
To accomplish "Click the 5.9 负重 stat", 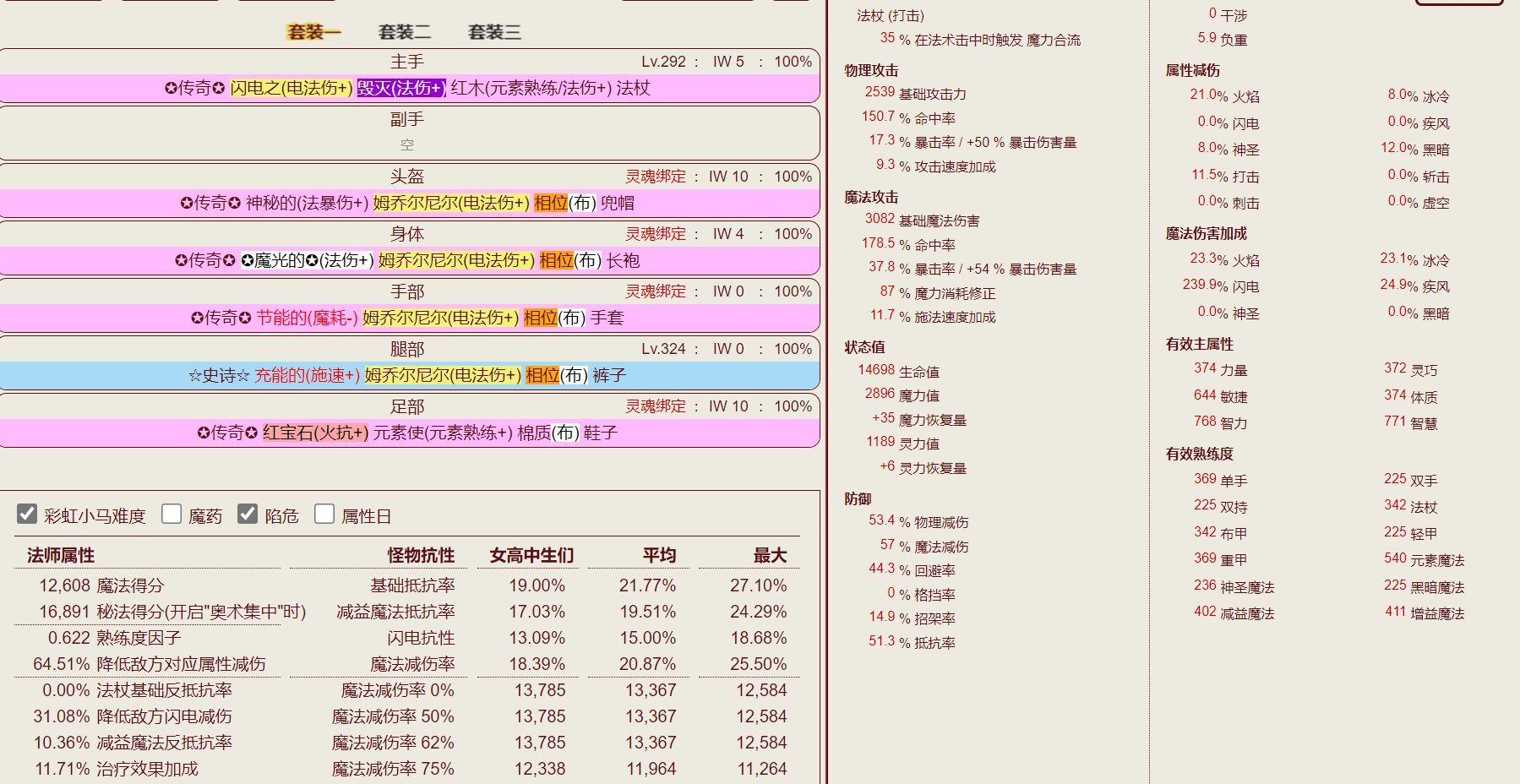I will [1223, 39].
